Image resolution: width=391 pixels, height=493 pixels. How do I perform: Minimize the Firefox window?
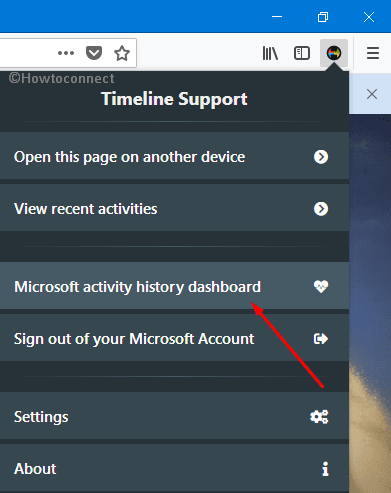point(277,16)
